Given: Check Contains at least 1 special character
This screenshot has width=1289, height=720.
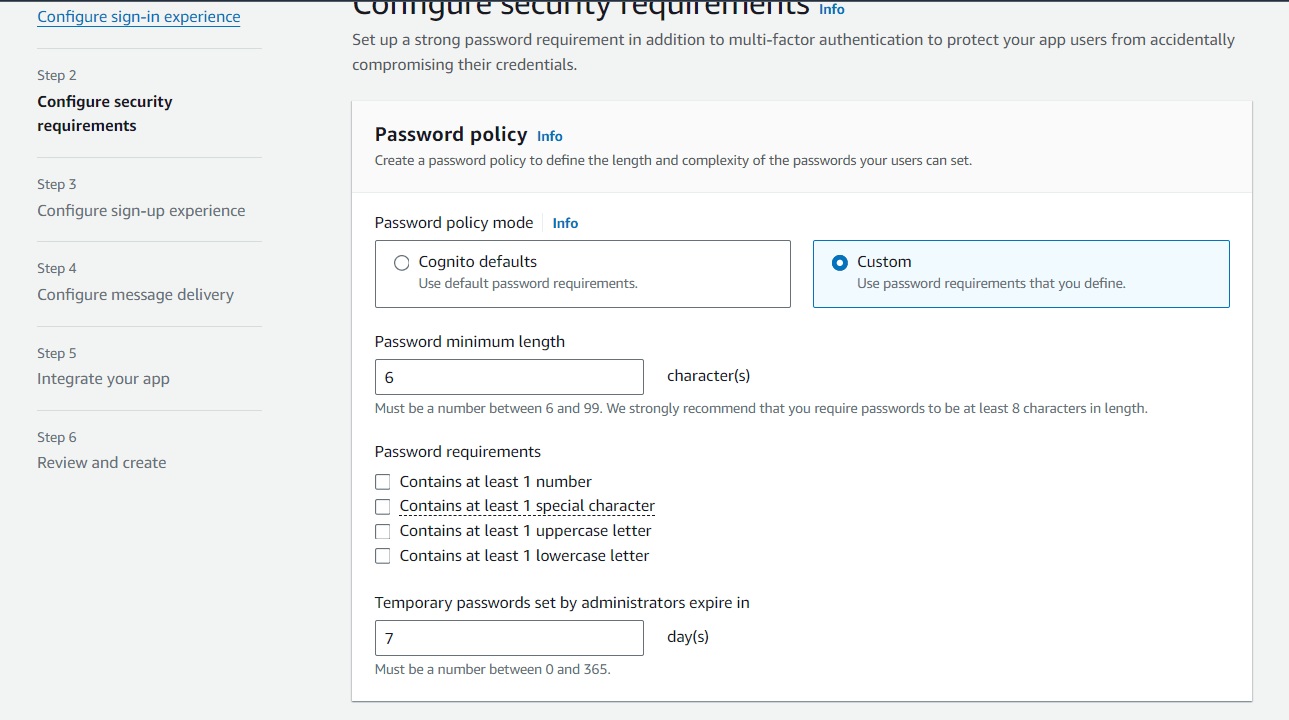Looking at the screenshot, I should 382,507.
